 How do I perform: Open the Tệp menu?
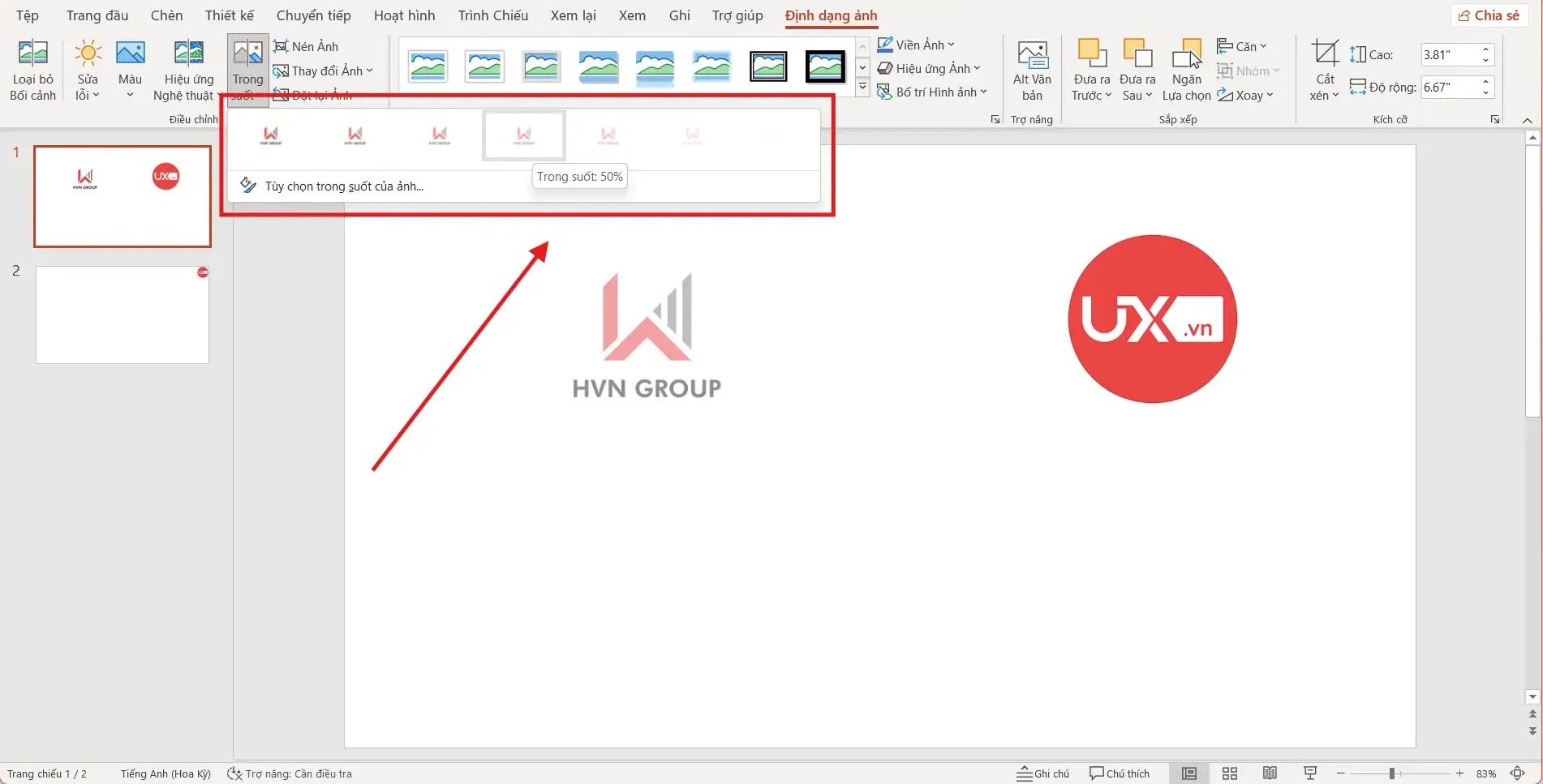[x=28, y=15]
